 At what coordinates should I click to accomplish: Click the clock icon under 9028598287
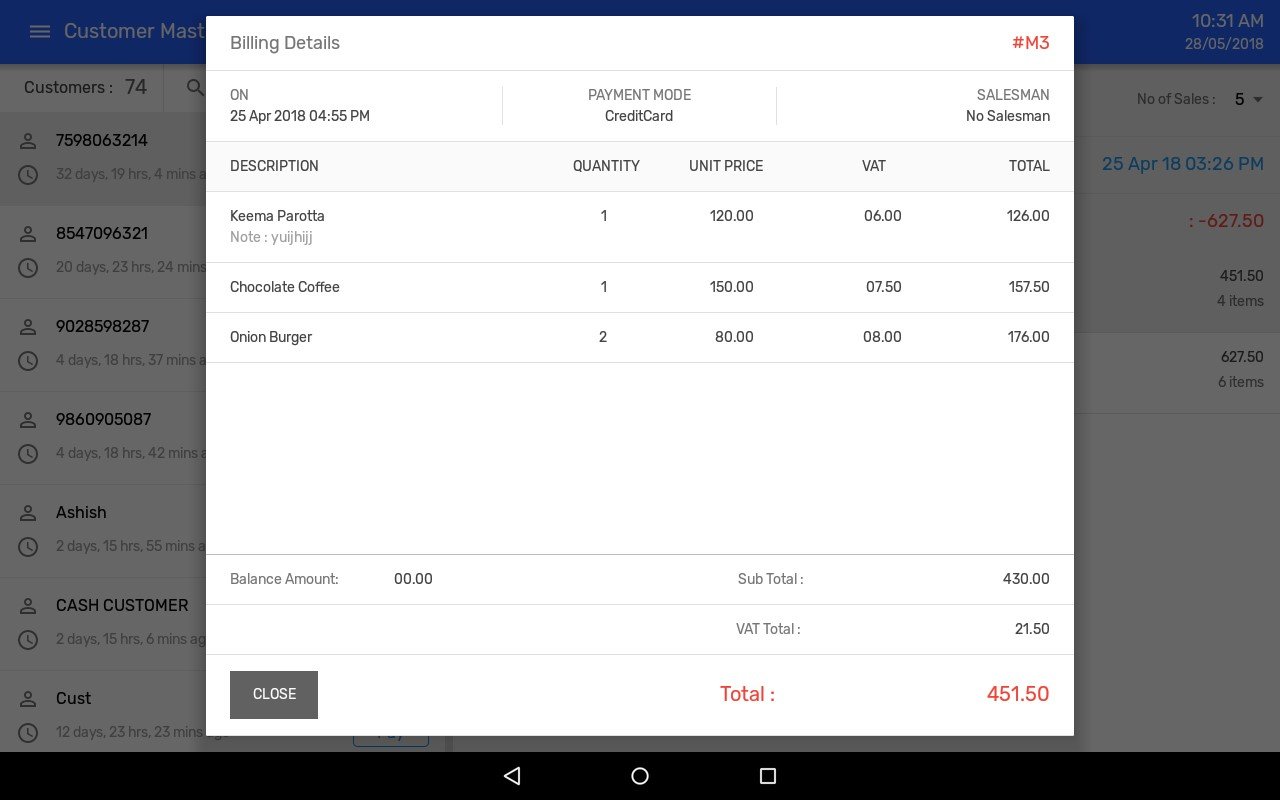tap(28, 360)
